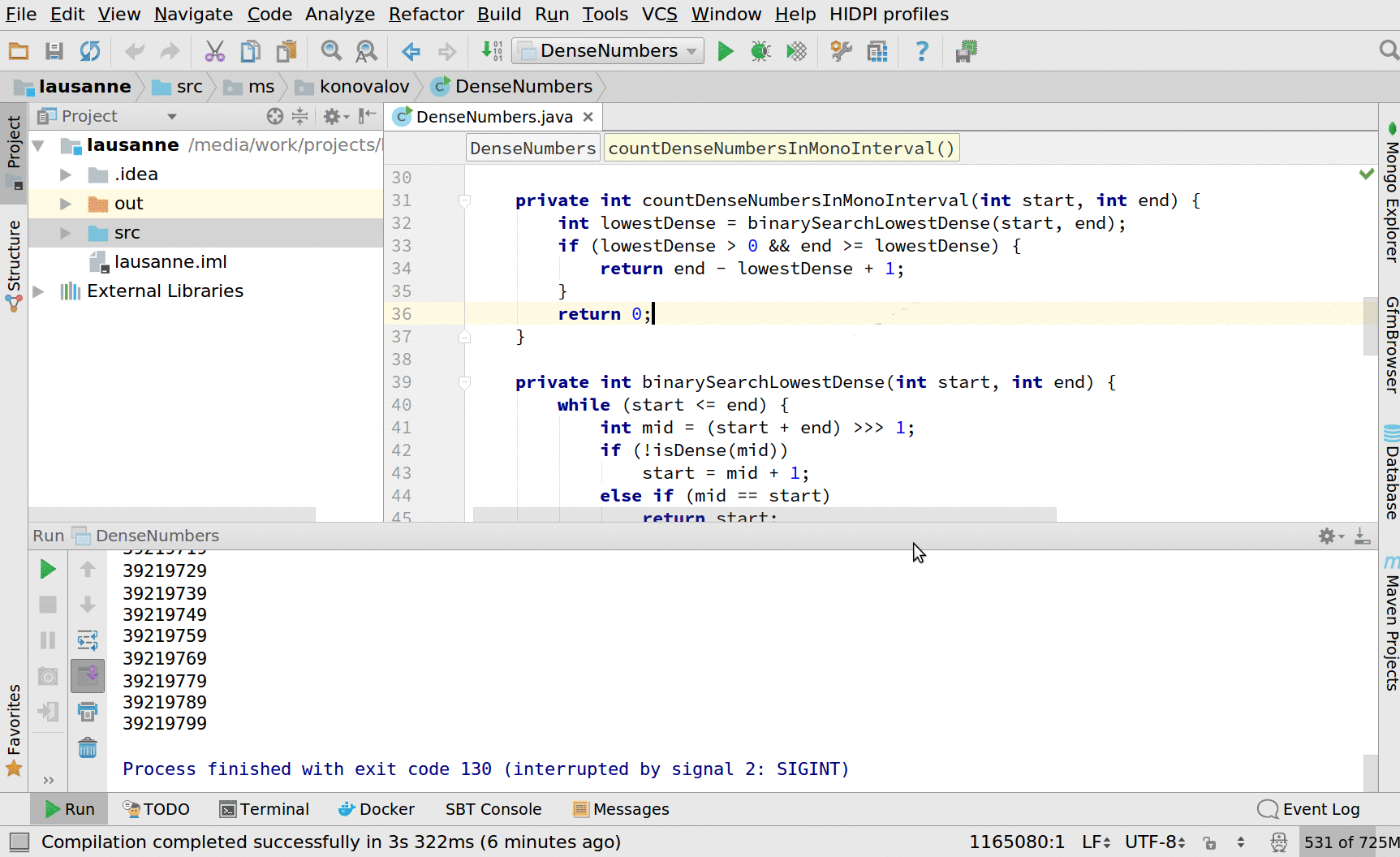Toggle tool window bars at bottom-left corner
Viewport: 1400px width, 857px height.
[x=19, y=842]
